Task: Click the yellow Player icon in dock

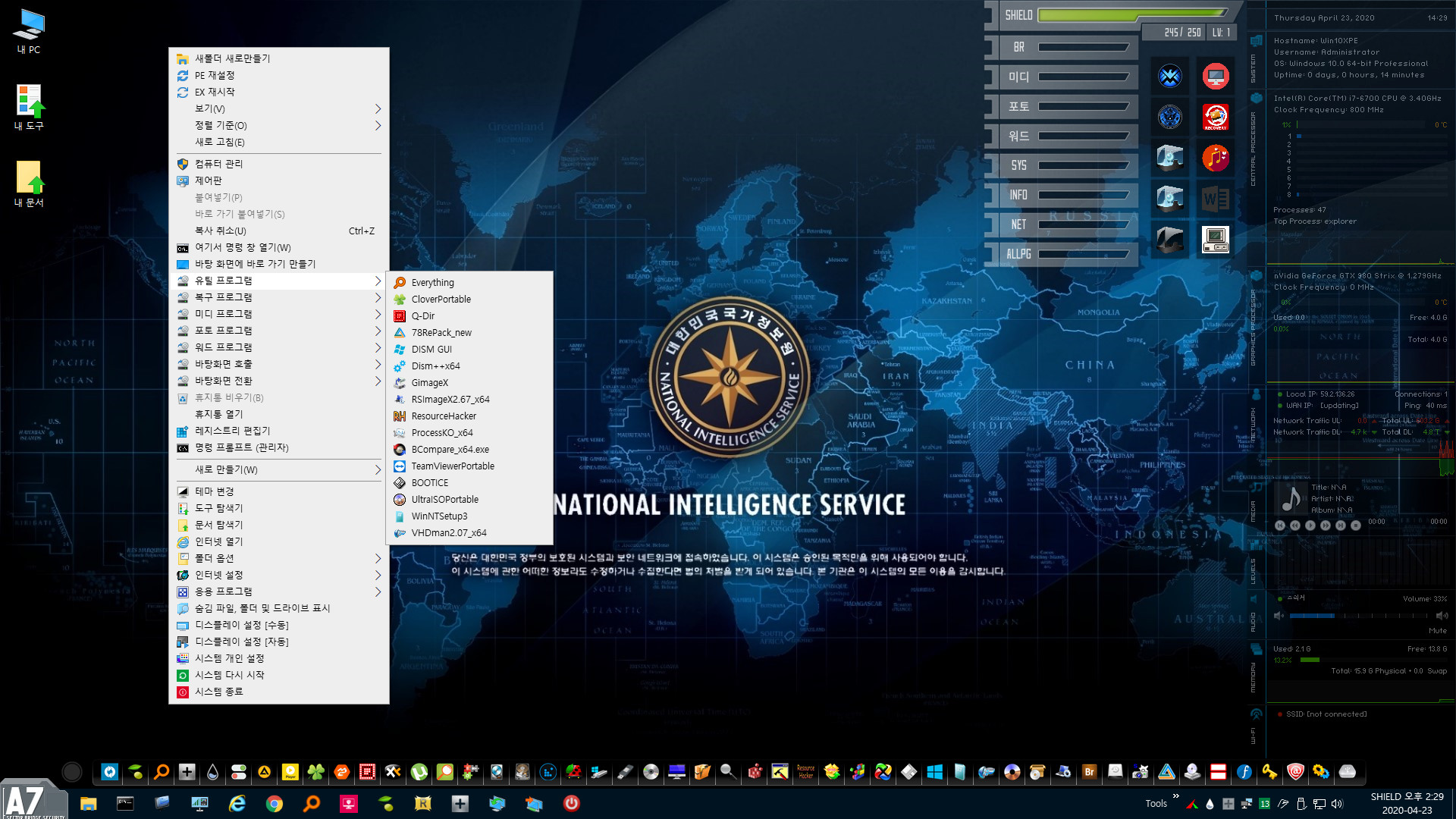Action: (290, 772)
